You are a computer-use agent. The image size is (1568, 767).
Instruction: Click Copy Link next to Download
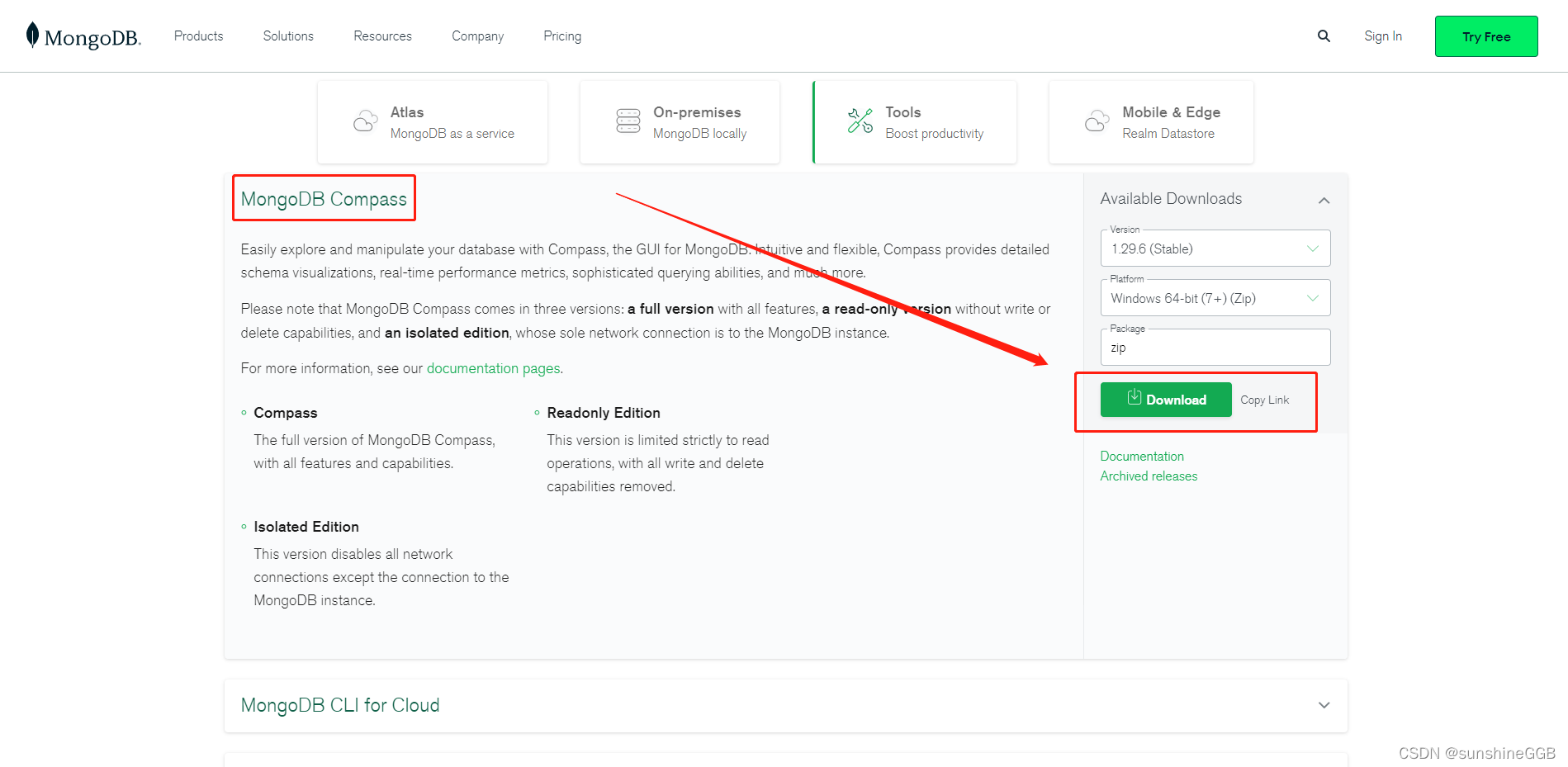1264,400
